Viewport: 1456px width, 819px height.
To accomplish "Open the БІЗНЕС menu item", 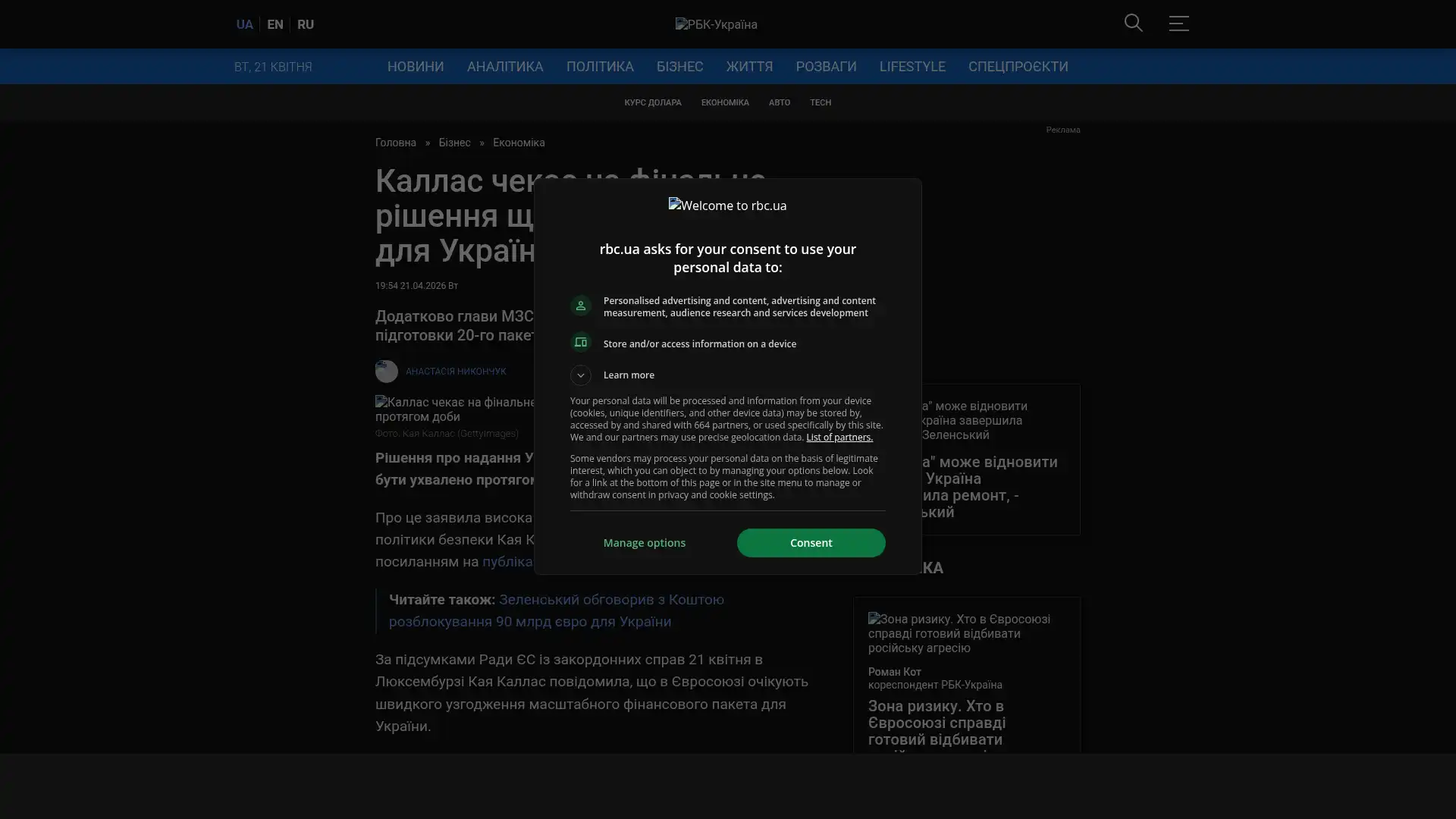I will [679, 67].
